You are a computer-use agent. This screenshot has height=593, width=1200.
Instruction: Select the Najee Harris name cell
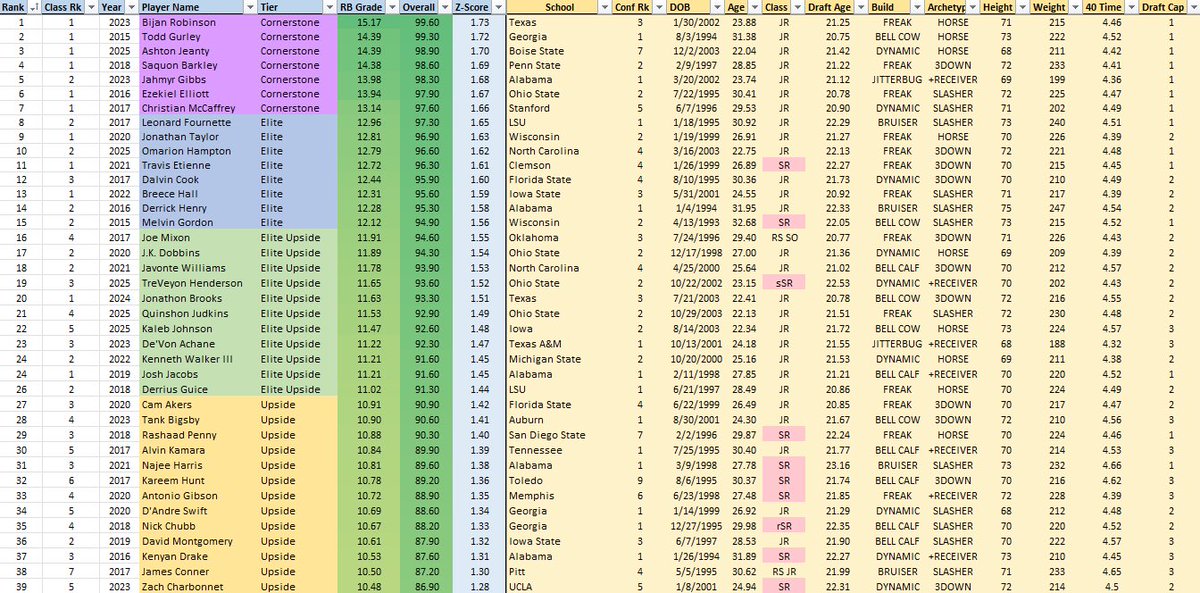[x=198, y=465]
